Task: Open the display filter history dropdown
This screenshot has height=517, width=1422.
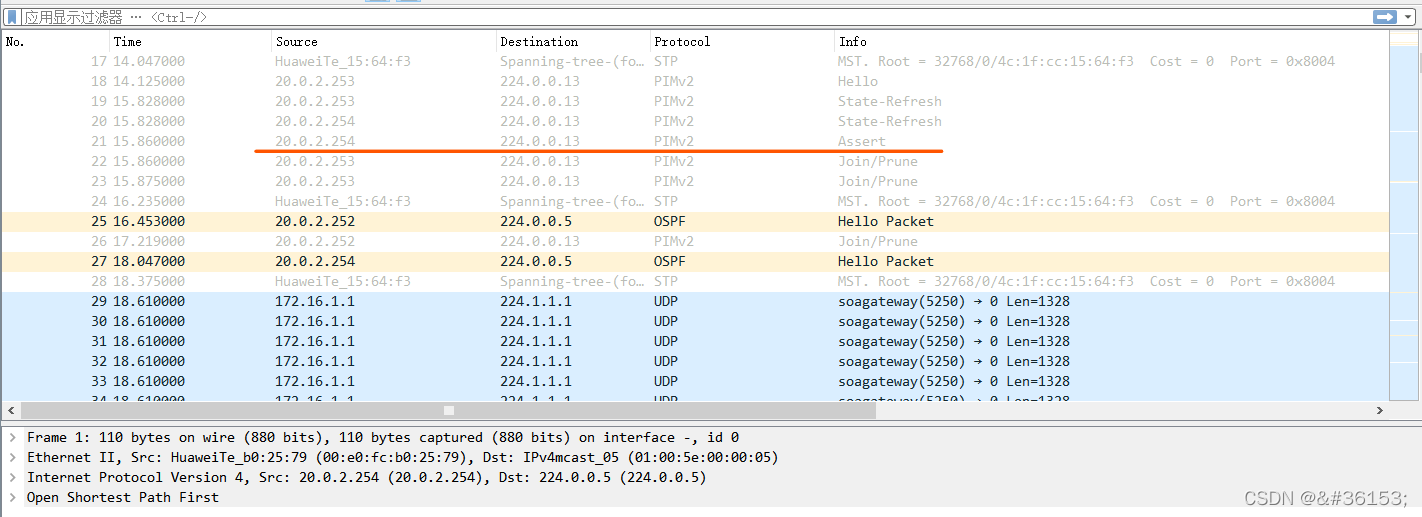Action: (1407, 17)
